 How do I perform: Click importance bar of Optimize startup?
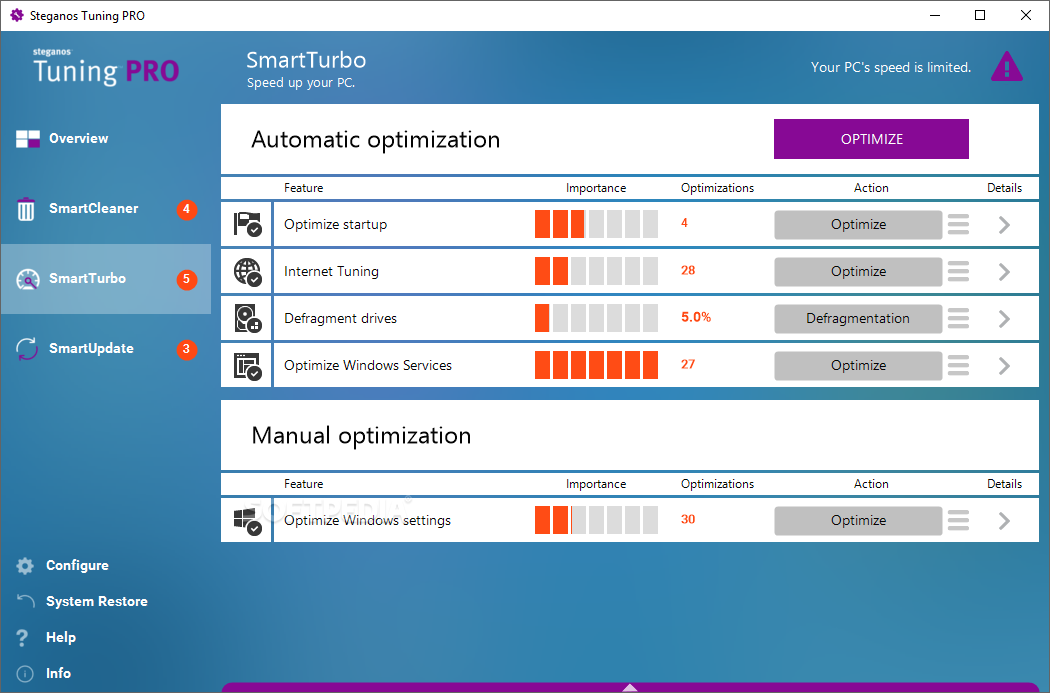pyautogui.click(x=596, y=224)
